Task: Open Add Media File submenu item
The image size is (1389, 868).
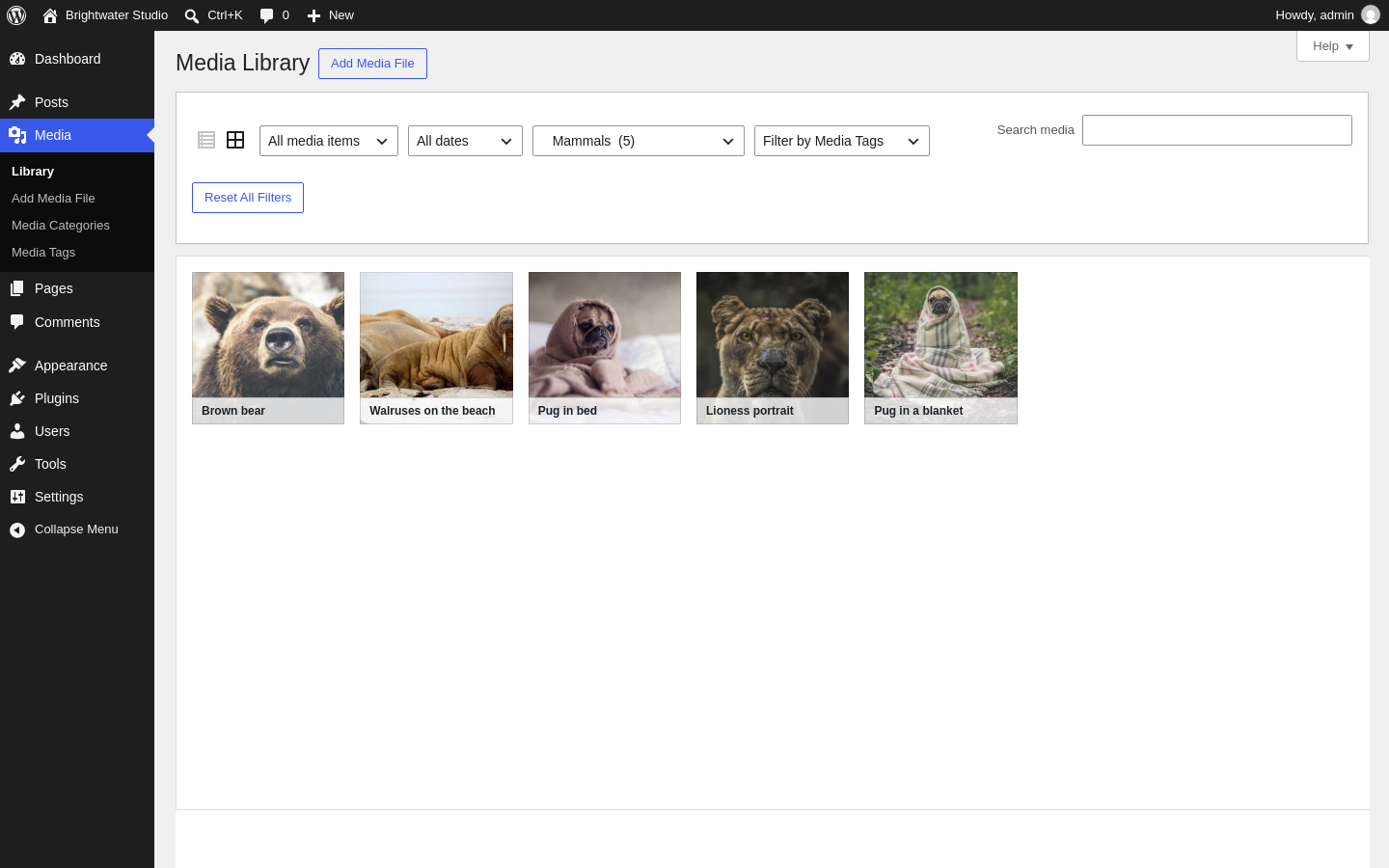Action: tap(53, 199)
